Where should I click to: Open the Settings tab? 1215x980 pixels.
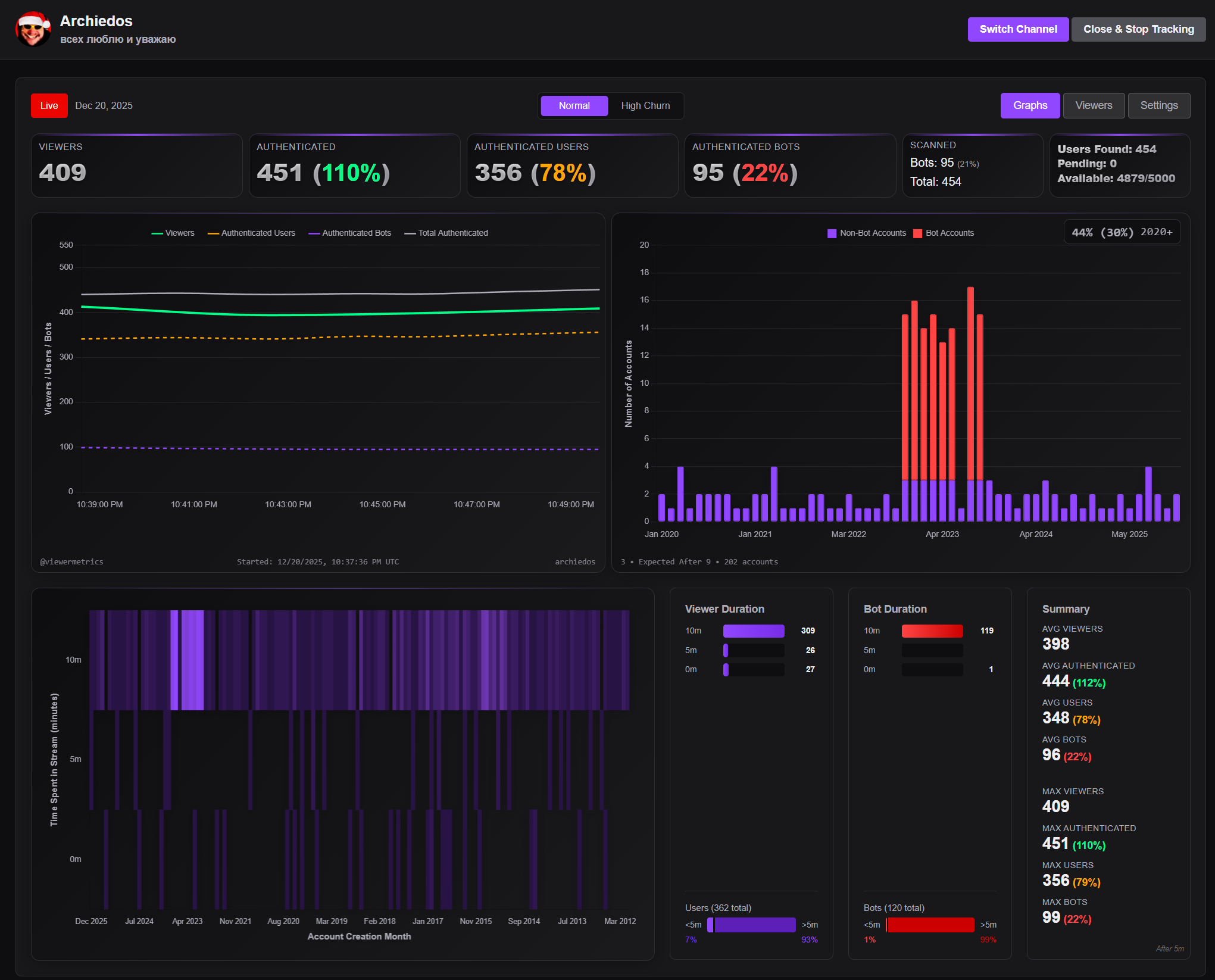pos(1158,105)
